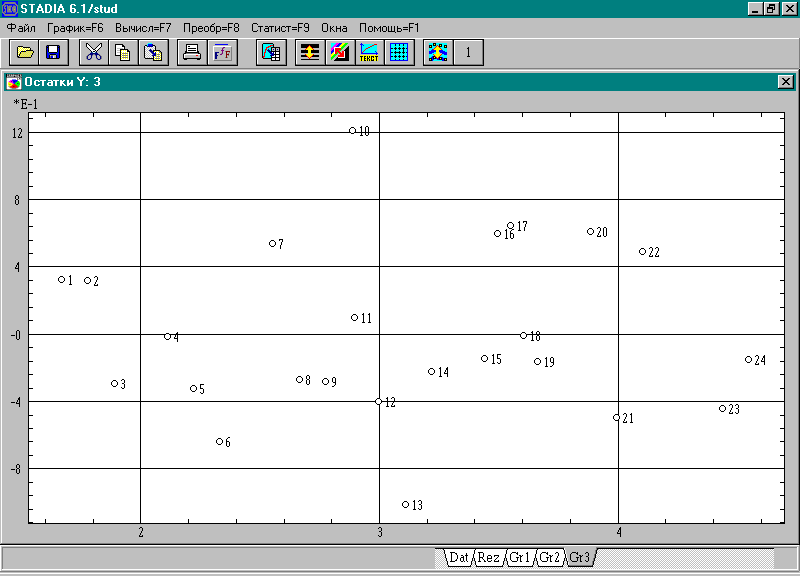Click the blue dotted vertical arrows icon
Image resolution: width=800 pixels, height=576 pixels.
click(x=438, y=52)
